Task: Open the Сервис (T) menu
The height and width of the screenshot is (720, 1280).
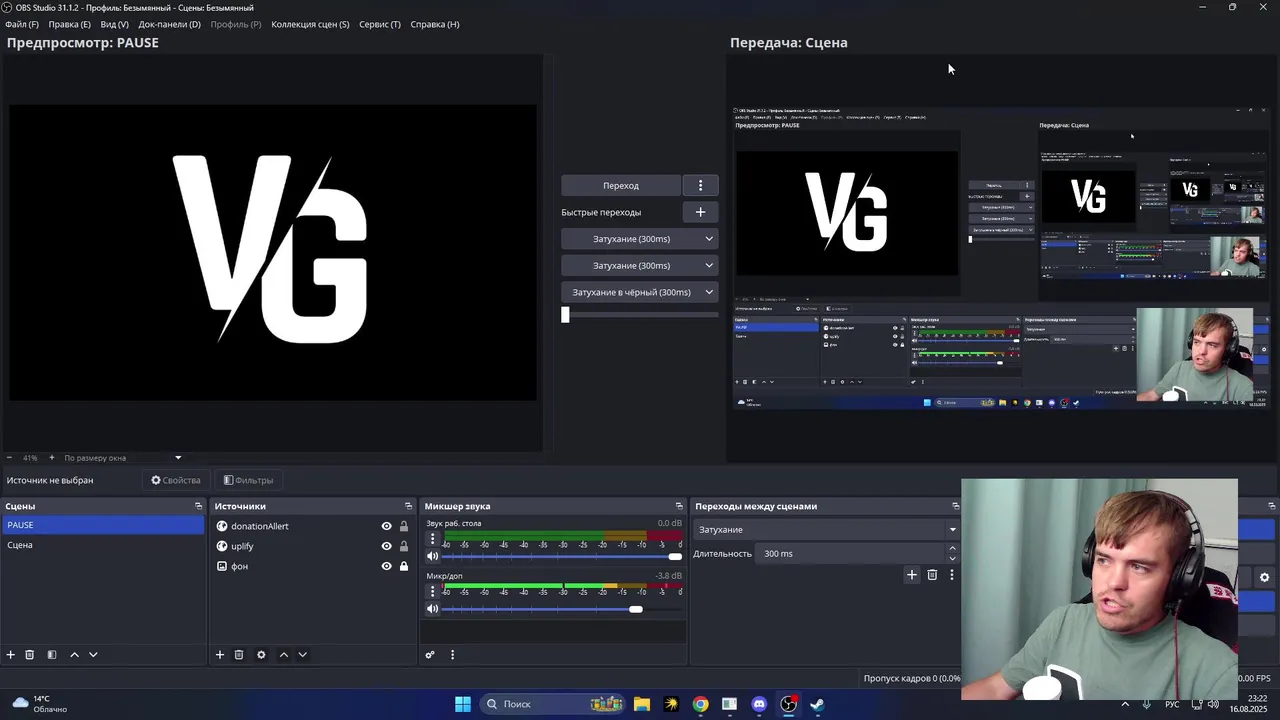Action: click(380, 24)
